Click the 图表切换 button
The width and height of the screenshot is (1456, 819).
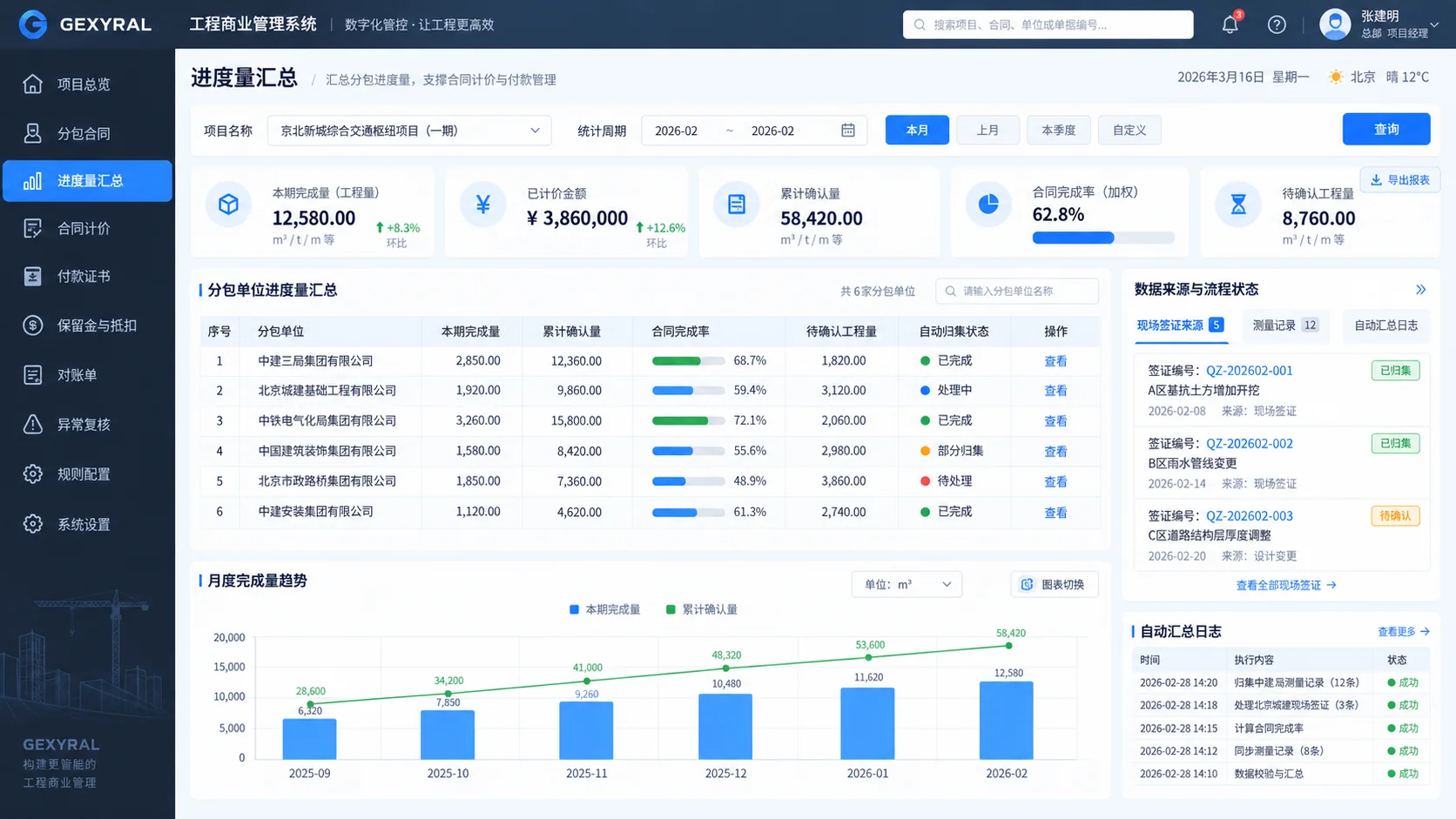[1055, 584]
